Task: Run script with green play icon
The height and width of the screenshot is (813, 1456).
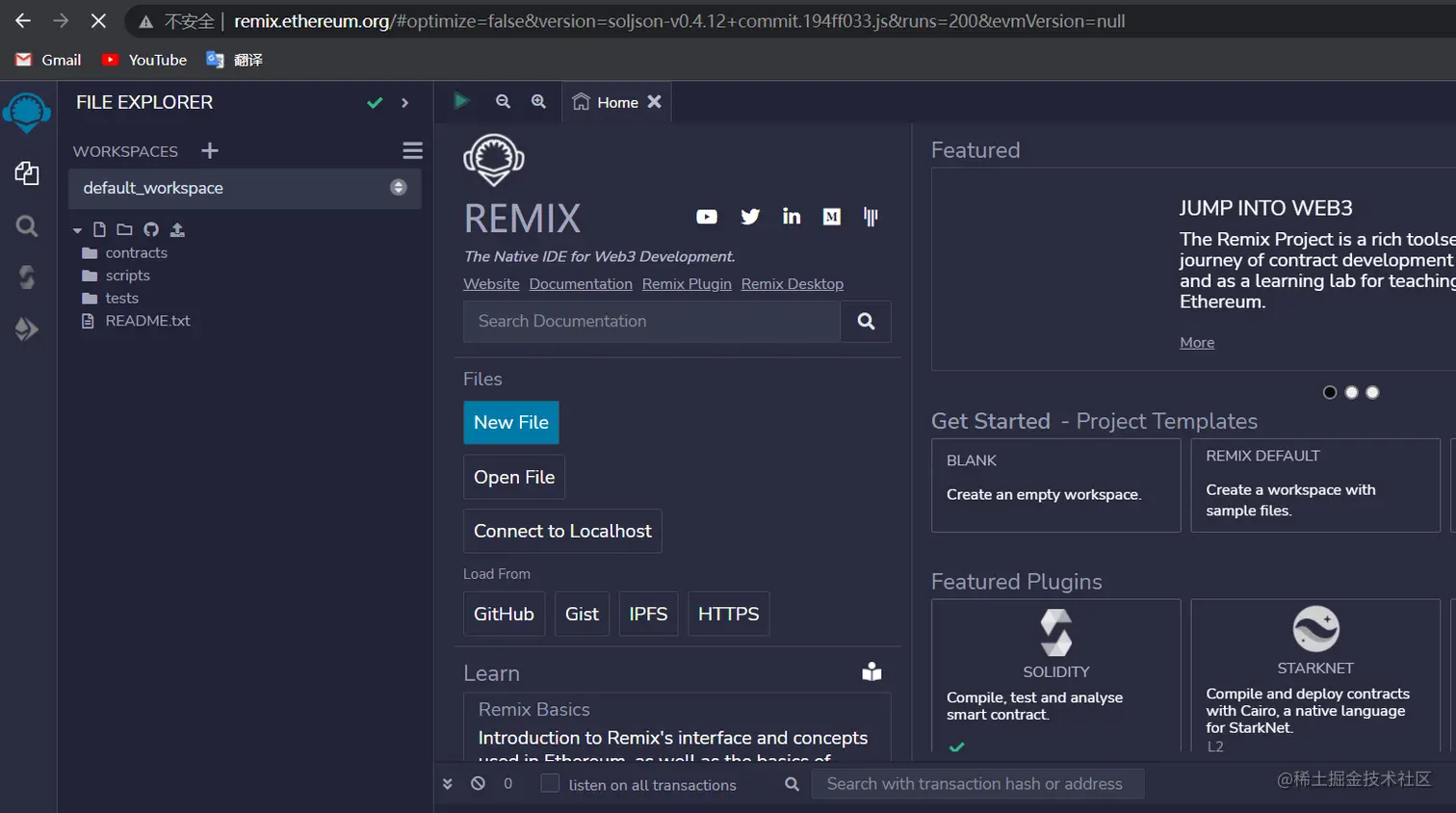Action: (x=461, y=101)
